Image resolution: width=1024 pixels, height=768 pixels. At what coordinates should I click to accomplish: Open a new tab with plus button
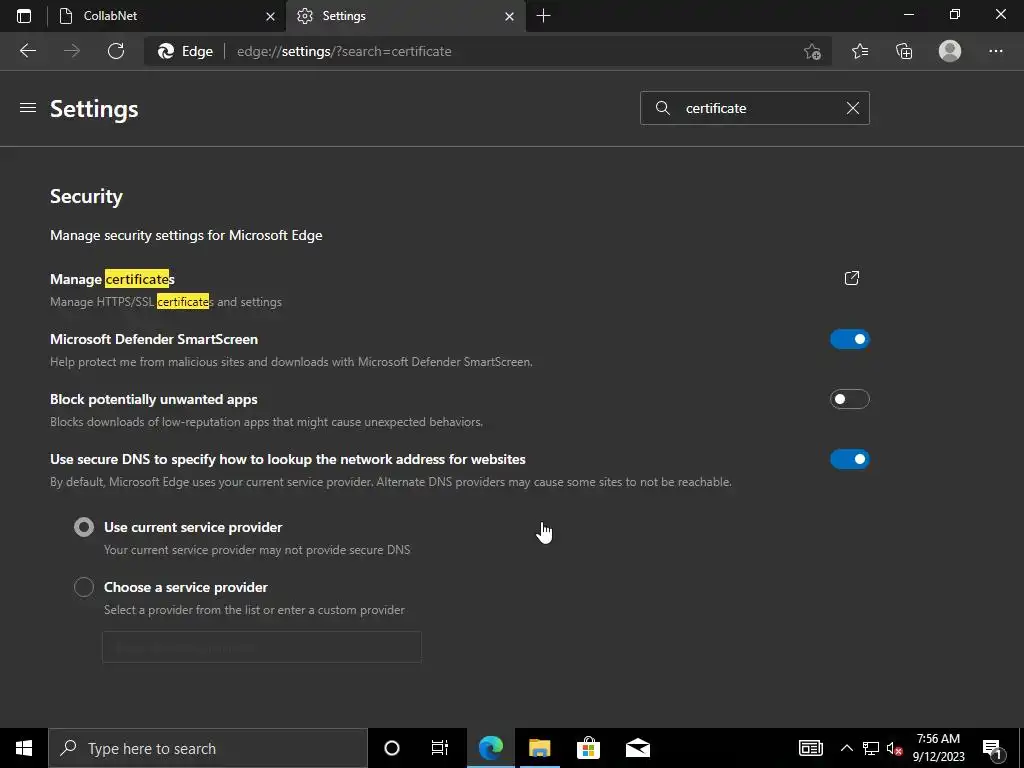coord(543,16)
